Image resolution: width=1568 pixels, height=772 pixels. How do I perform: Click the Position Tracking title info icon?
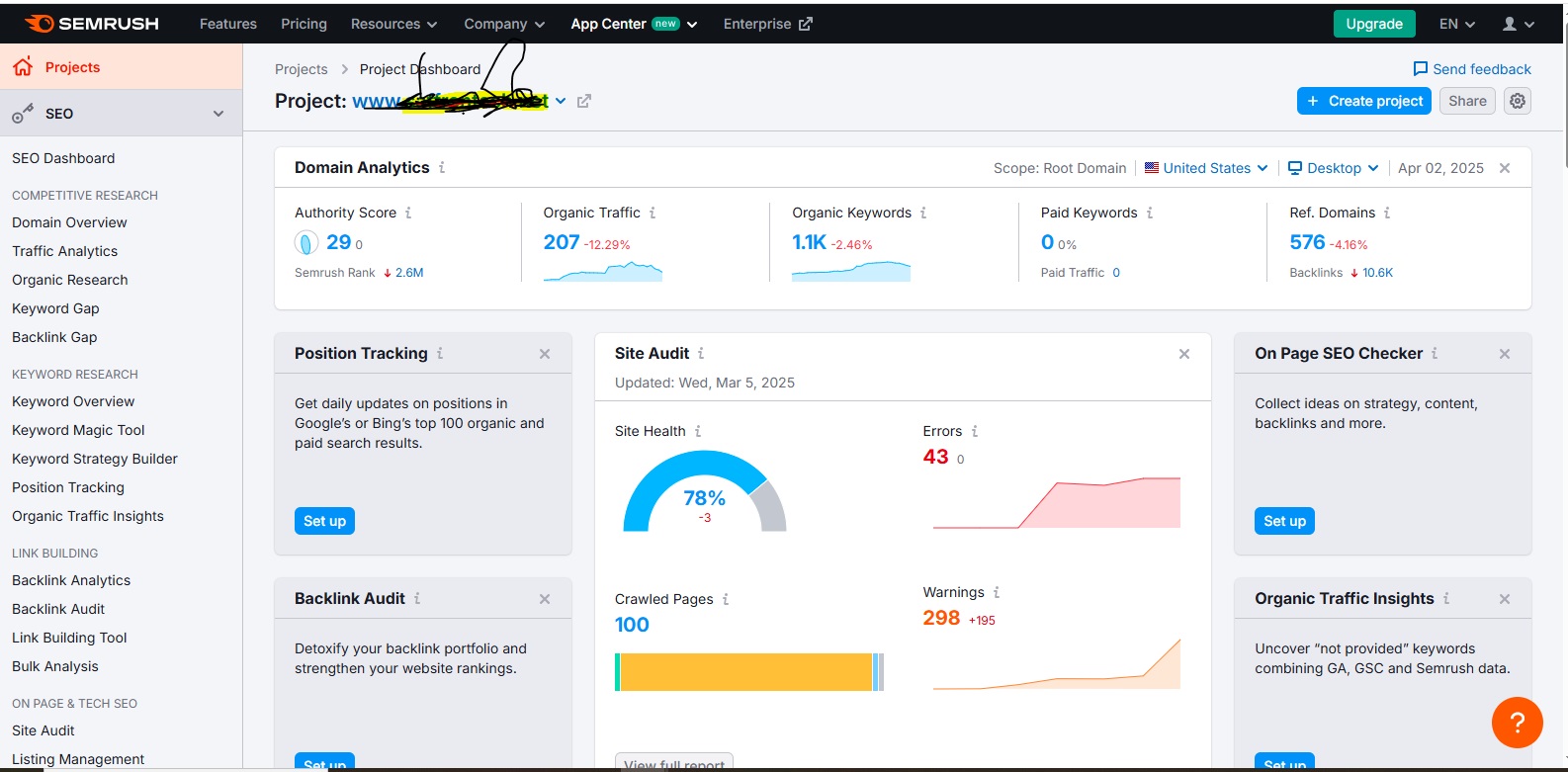440,353
